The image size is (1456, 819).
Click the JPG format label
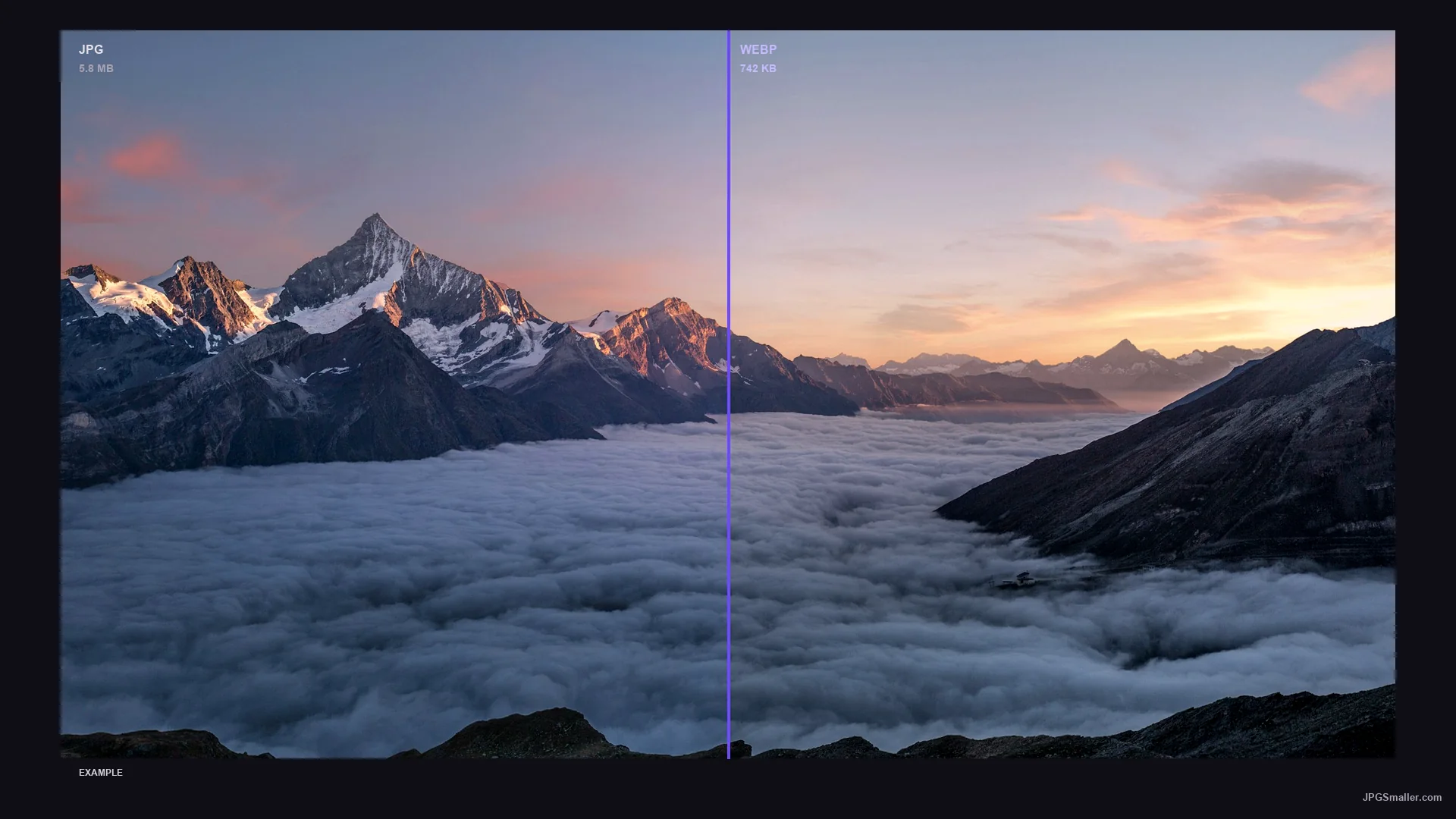(91, 49)
